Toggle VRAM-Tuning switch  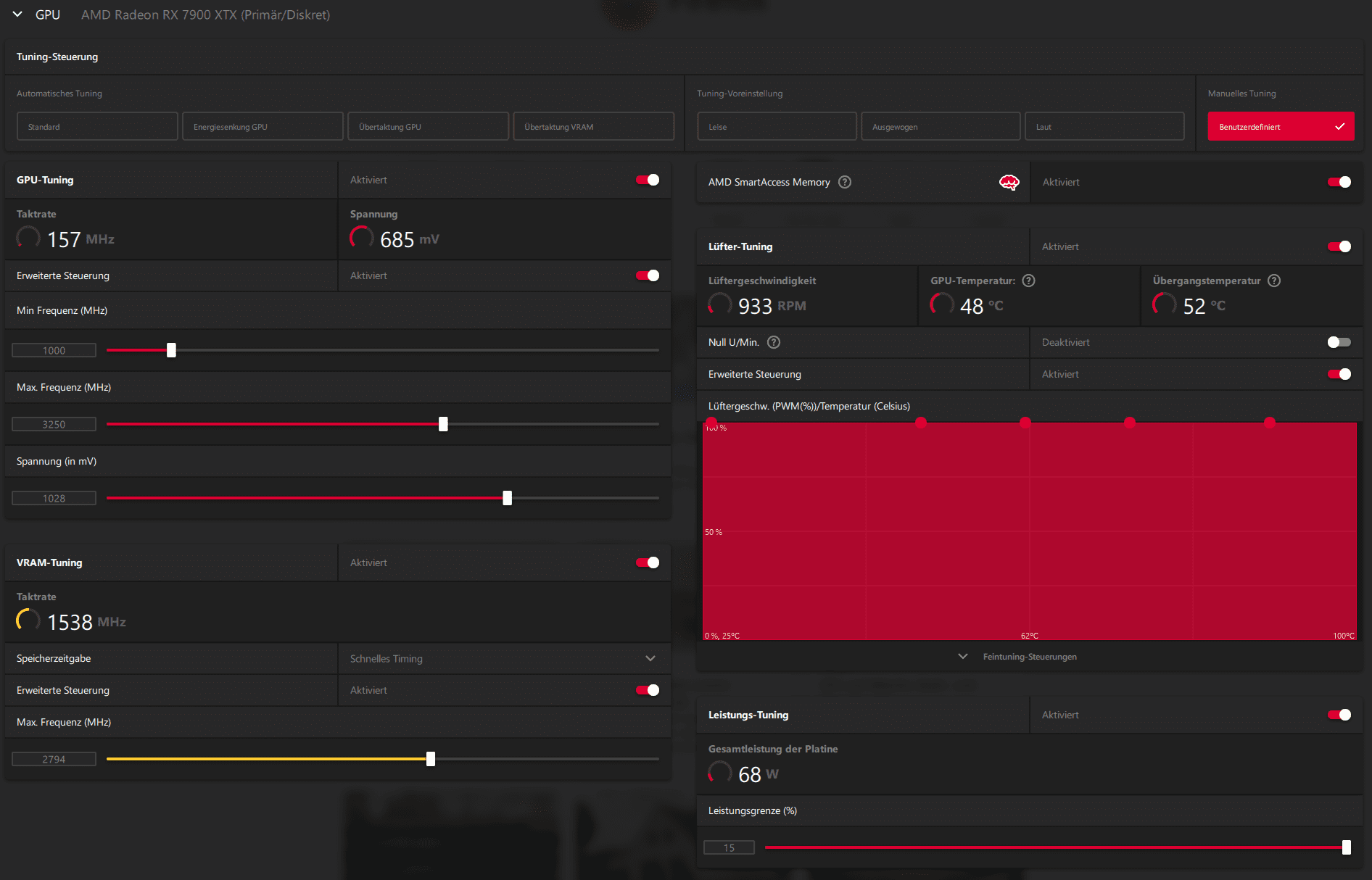pyautogui.click(x=648, y=563)
